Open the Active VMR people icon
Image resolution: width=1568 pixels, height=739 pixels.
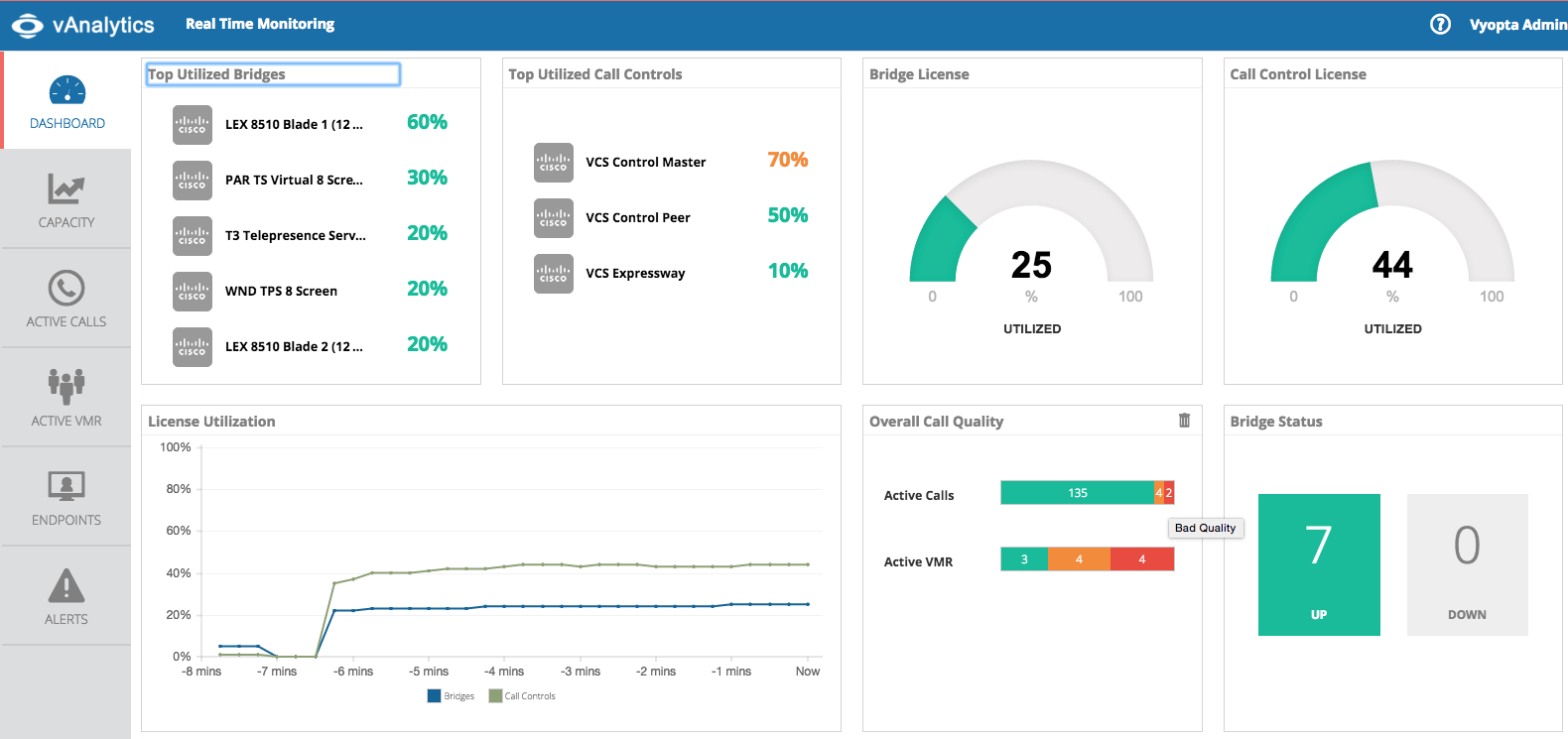[x=66, y=386]
